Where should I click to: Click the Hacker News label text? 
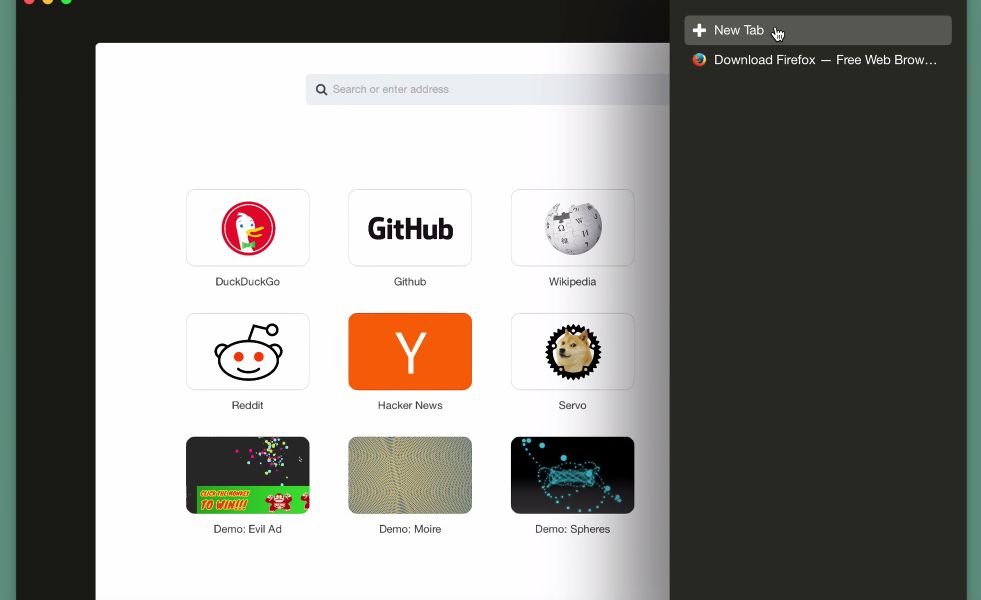pos(410,405)
